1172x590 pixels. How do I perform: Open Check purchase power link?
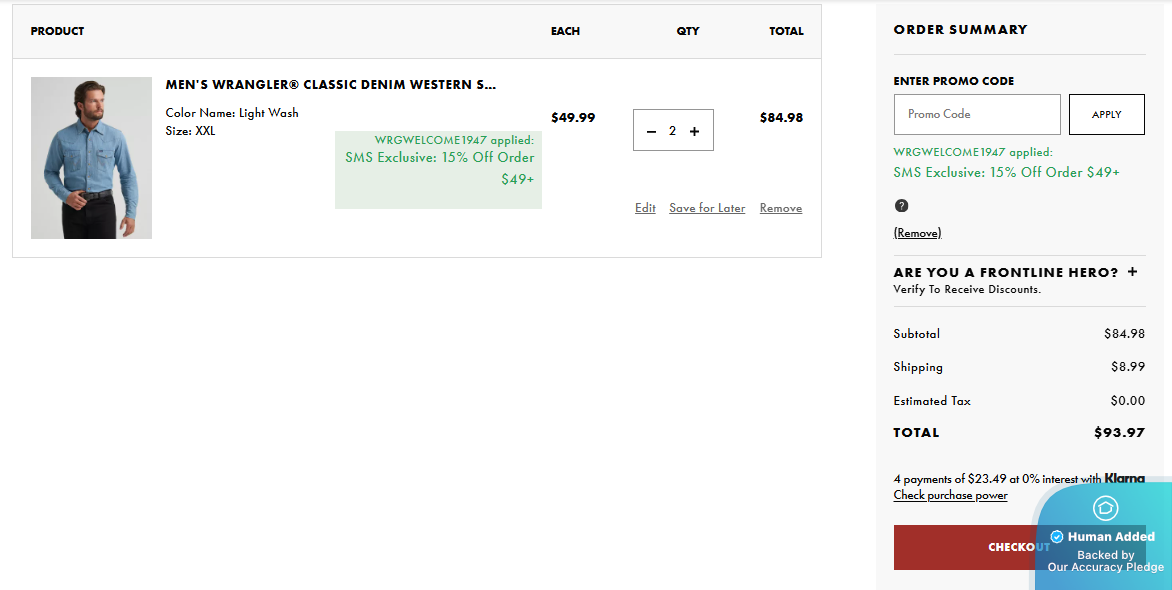tap(950, 495)
